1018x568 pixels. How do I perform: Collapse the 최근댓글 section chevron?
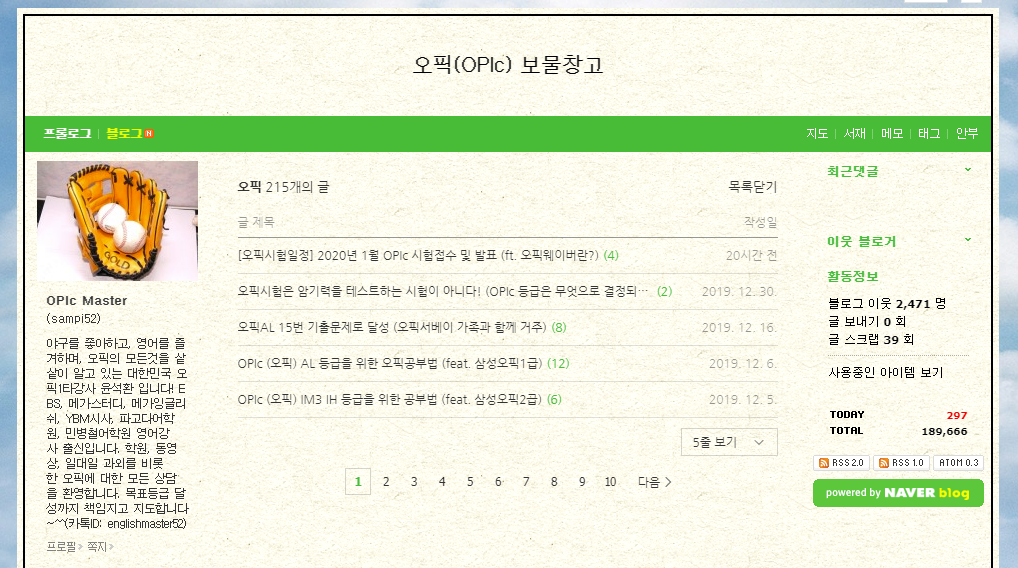pos(967,169)
